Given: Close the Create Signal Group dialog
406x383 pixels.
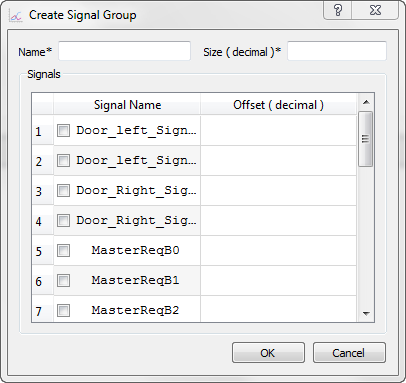Looking at the screenshot, I should tap(375, 10).
